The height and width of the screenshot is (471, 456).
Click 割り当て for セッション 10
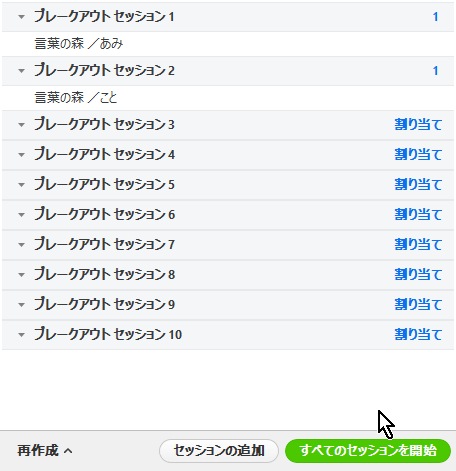click(418, 334)
